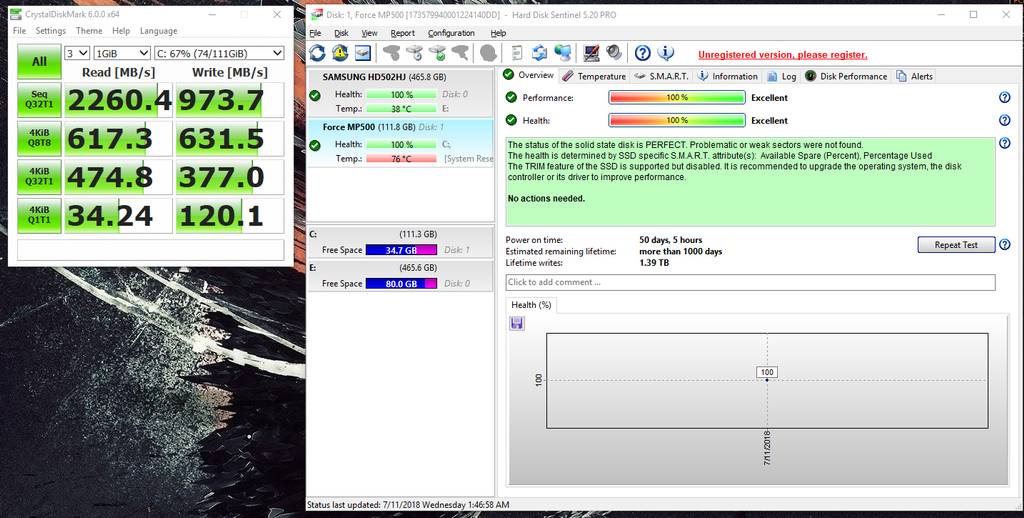The width and height of the screenshot is (1024, 518).
Task: Click the Hard Disk Sentinel title bar icon
Action: (x=316, y=14)
